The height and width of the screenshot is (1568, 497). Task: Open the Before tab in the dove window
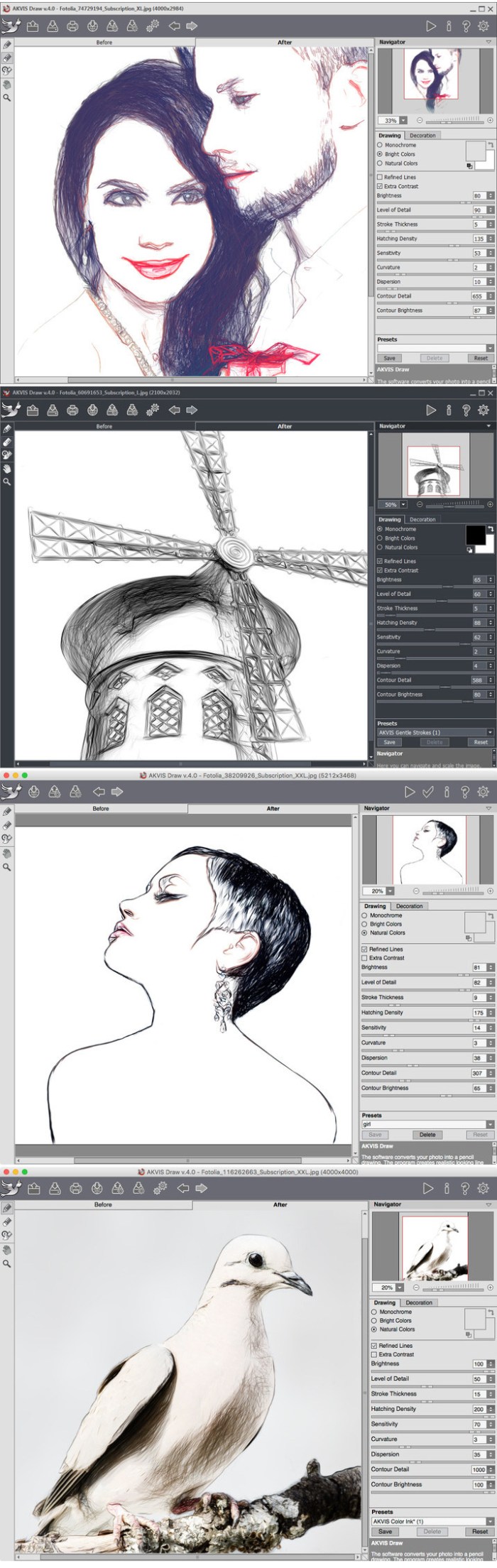pyautogui.click(x=103, y=1204)
